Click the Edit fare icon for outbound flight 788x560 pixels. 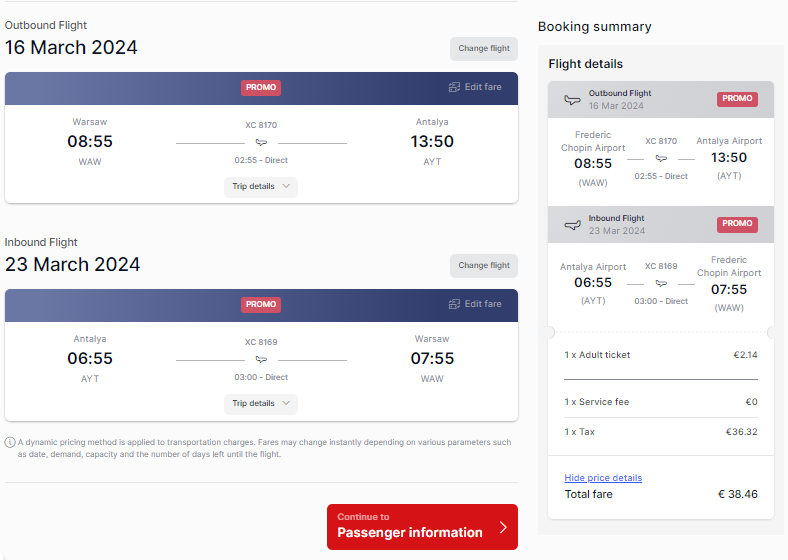click(x=454, y=87)
